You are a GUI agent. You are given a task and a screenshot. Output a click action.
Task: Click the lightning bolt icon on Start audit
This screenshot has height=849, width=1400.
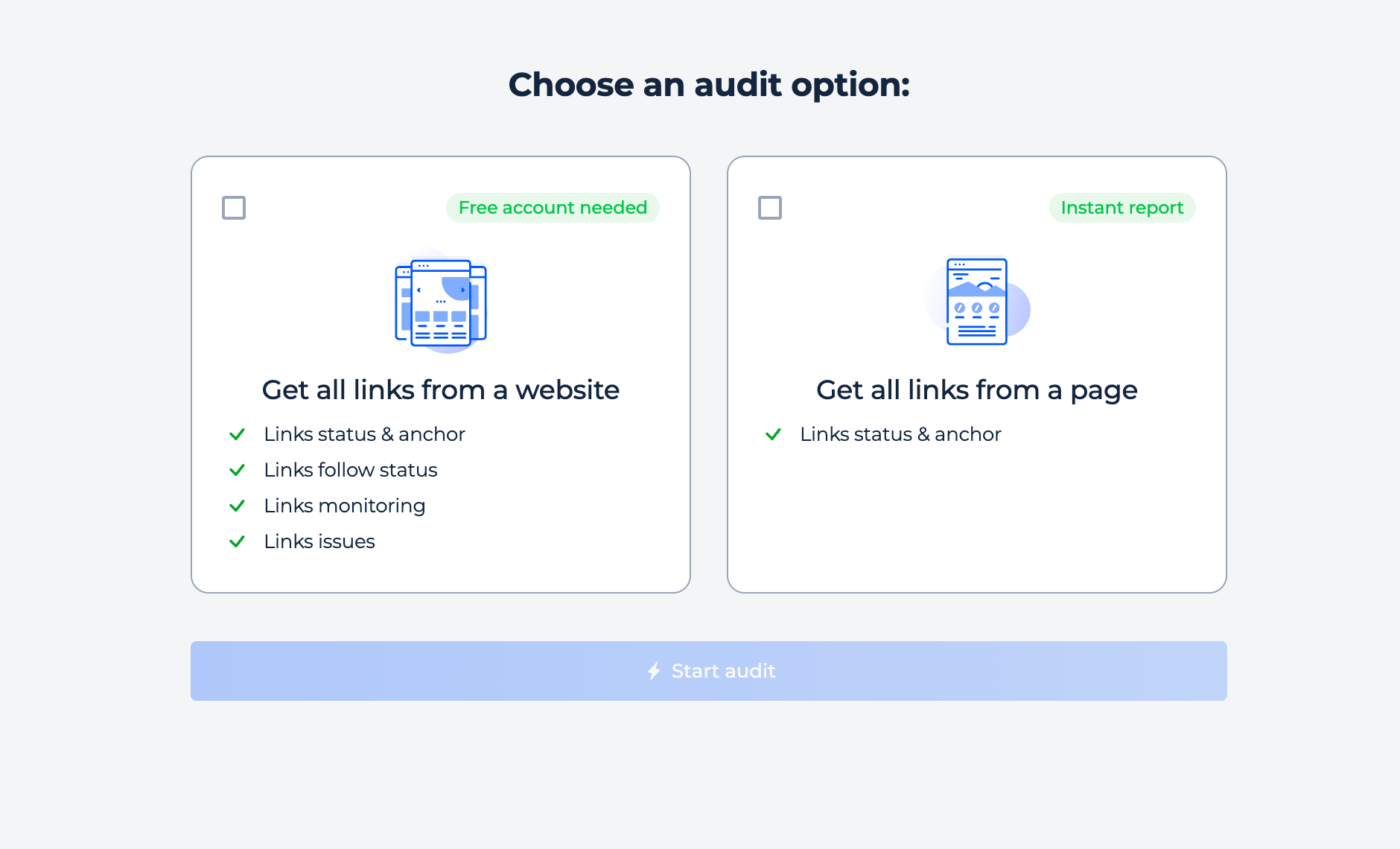tap(654, 671)
